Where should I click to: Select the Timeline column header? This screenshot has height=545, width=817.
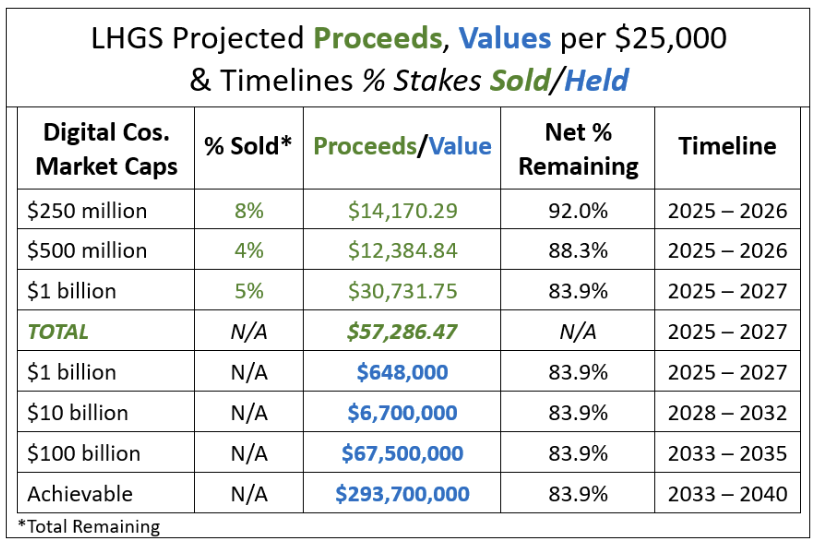(x=727, y=146)
